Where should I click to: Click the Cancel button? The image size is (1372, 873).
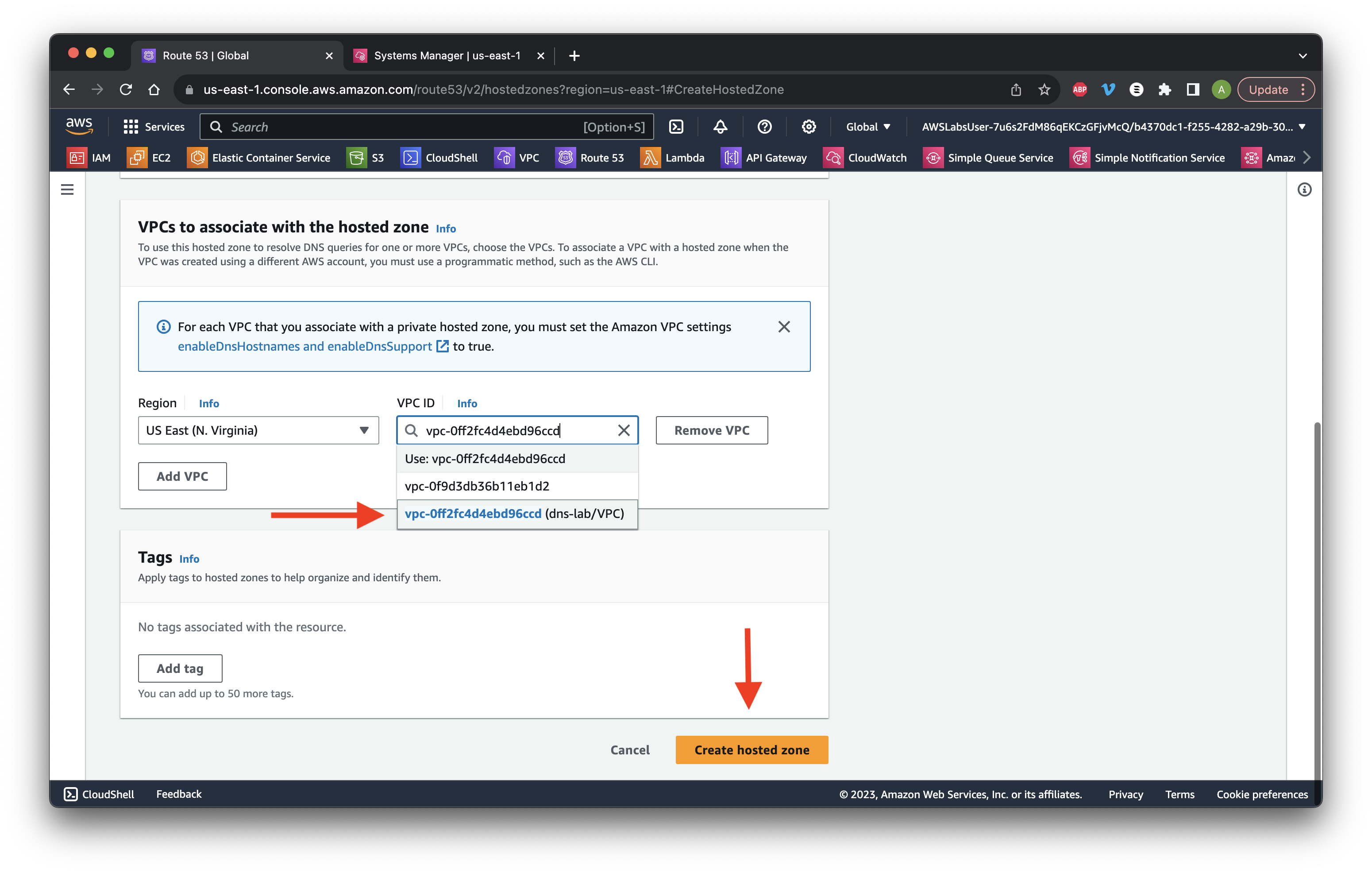(630, 750)
